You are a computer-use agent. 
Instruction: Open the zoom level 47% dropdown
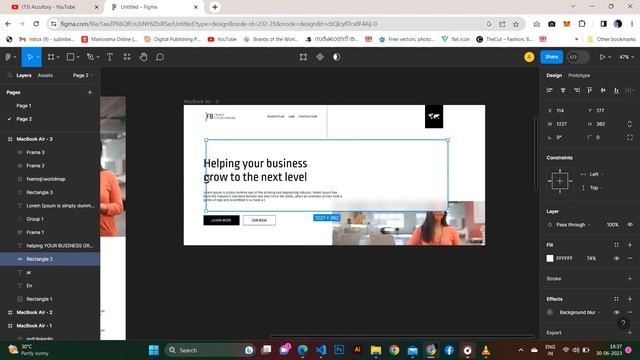(627, 57)
